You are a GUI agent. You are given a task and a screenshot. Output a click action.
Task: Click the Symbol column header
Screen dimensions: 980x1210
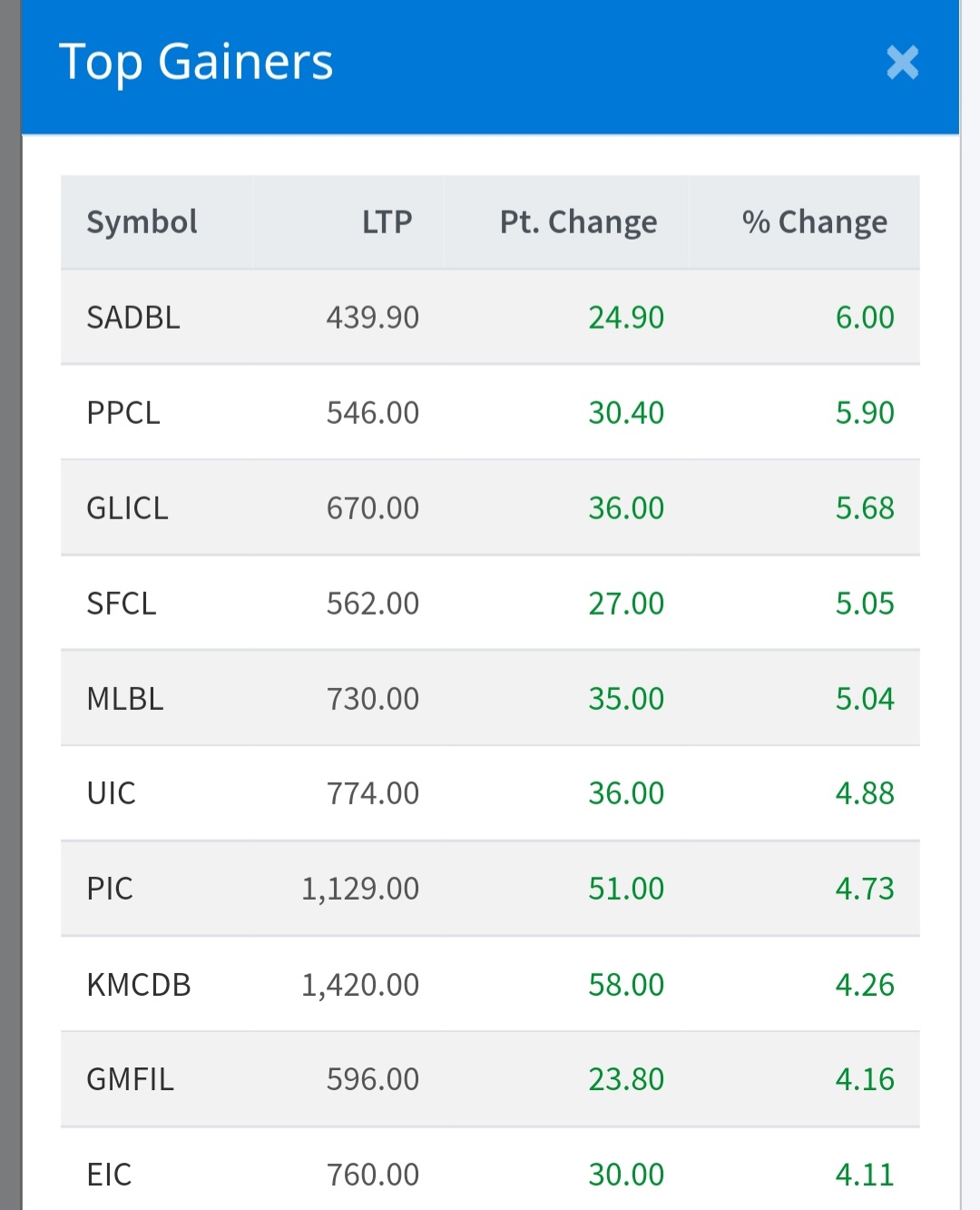point(142,222)
